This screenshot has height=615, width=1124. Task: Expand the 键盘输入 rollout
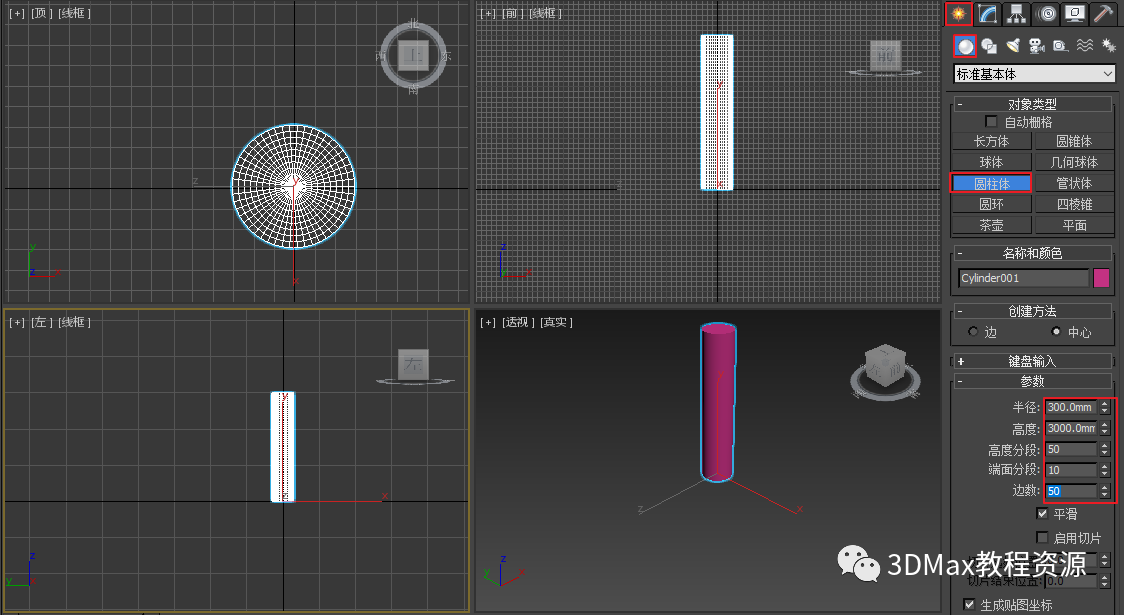(1032, 361)
